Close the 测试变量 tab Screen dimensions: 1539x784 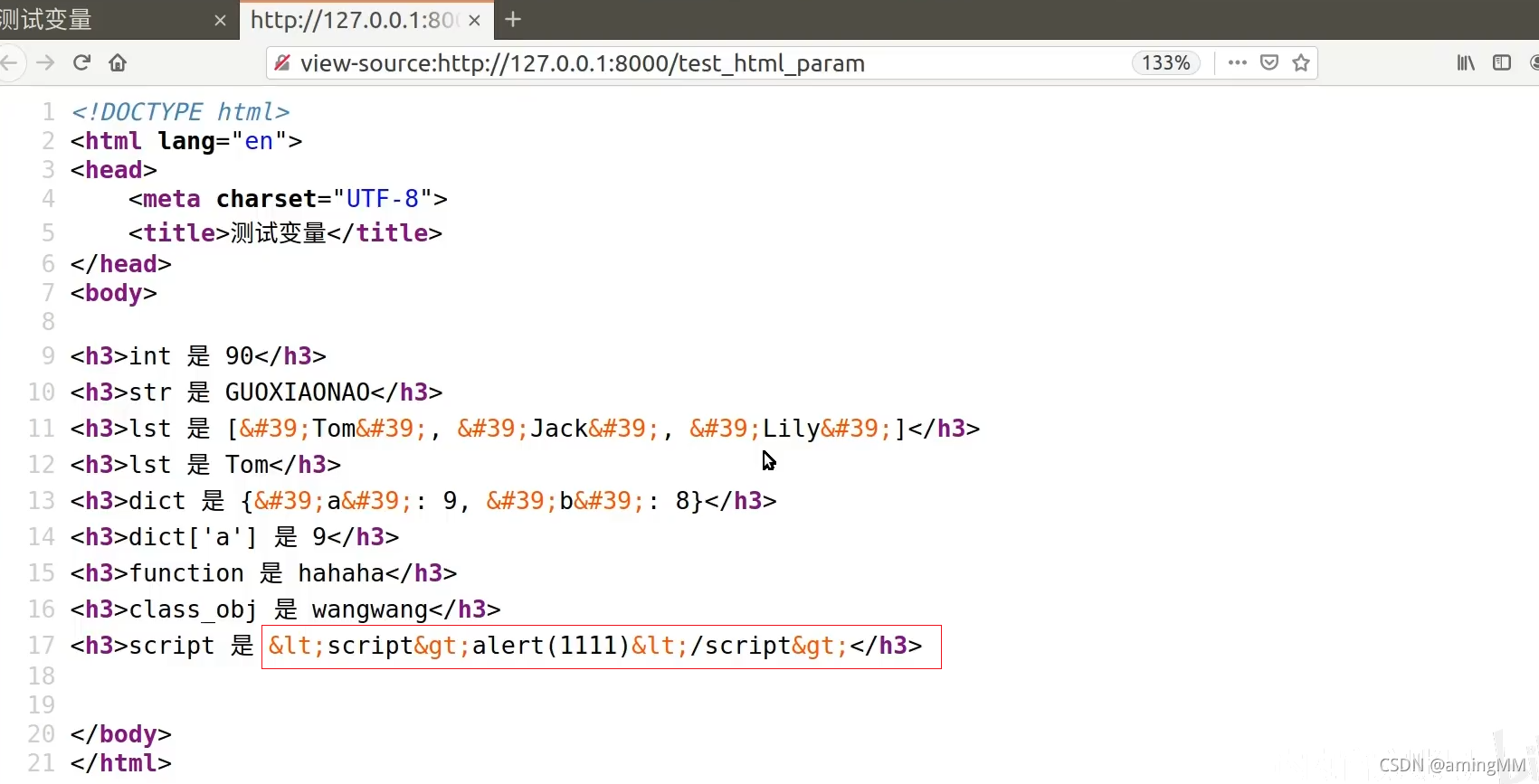click(x=220, y=20)
